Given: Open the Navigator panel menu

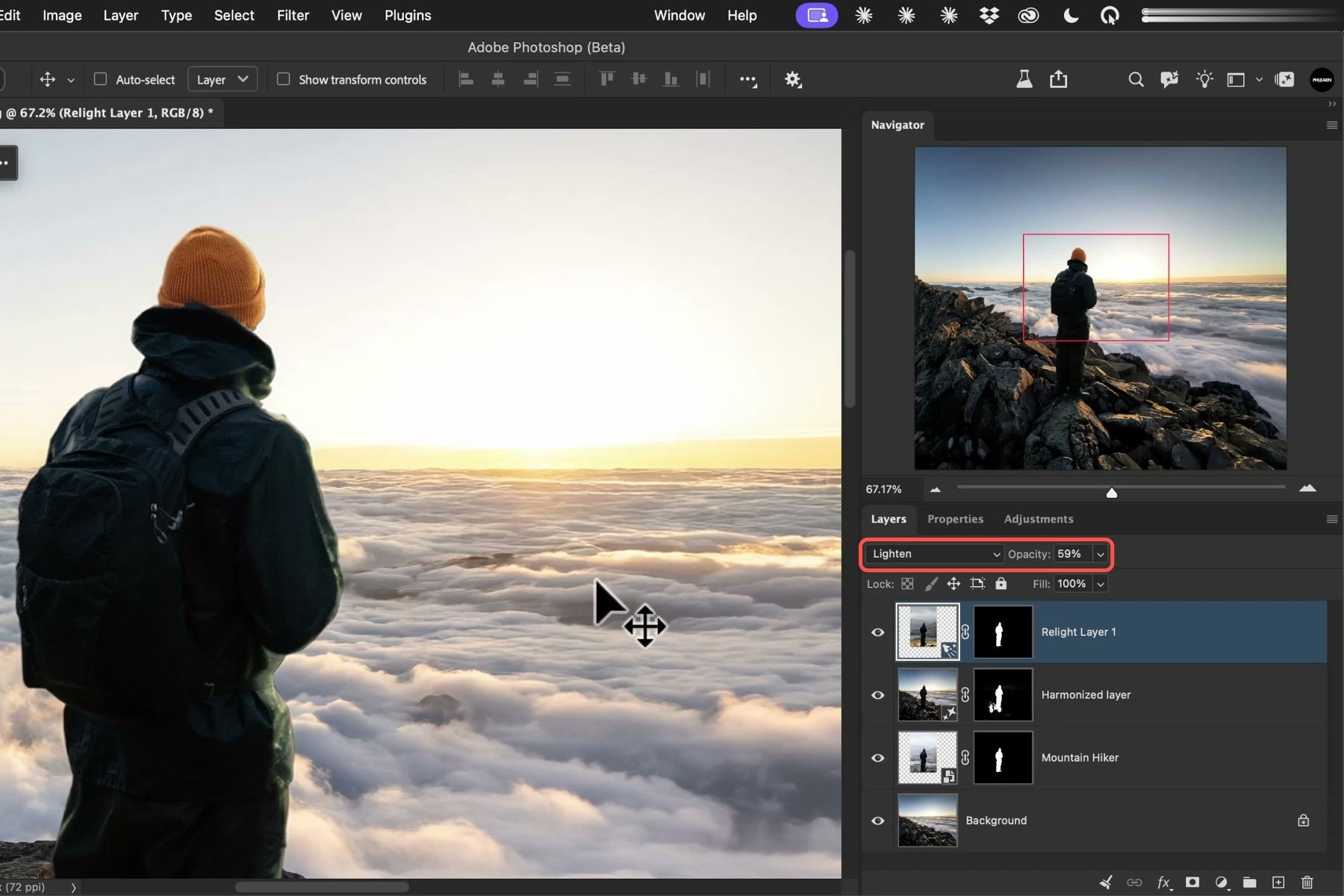Looking at the screenshot, I should pos(1331,125).
